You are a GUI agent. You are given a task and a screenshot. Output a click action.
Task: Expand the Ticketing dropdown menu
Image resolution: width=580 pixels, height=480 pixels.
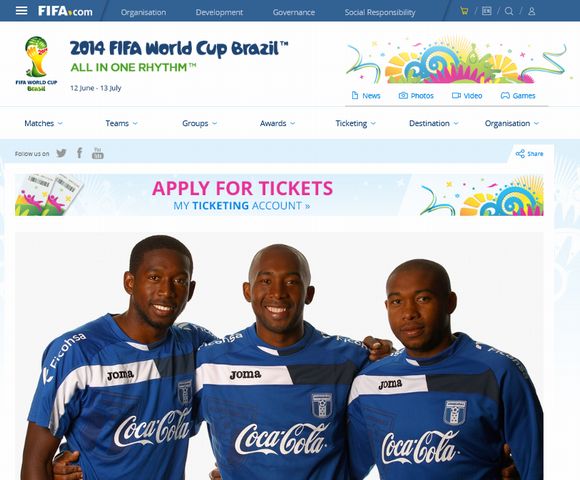click(x=355, y=123)
